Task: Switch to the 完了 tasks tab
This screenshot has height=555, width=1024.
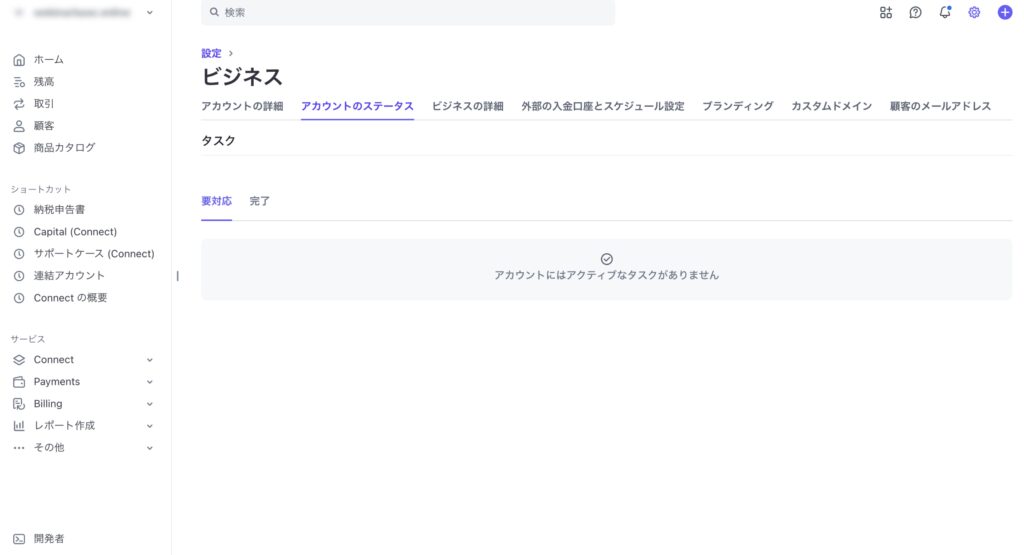Action: pyautogui.click(x=260, y=202)
